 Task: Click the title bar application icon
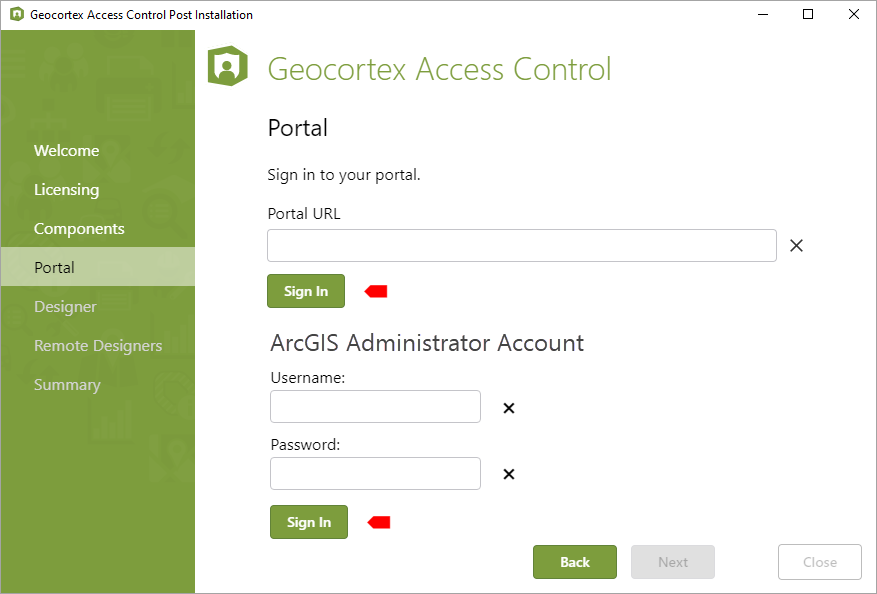coord(17,14)
